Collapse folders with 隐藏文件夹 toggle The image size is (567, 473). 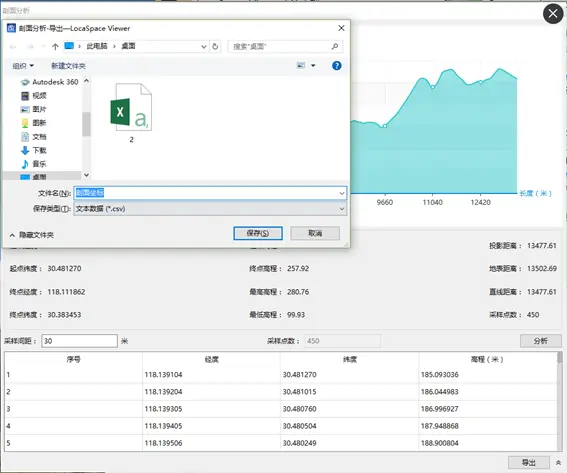(x=31, y=235)
